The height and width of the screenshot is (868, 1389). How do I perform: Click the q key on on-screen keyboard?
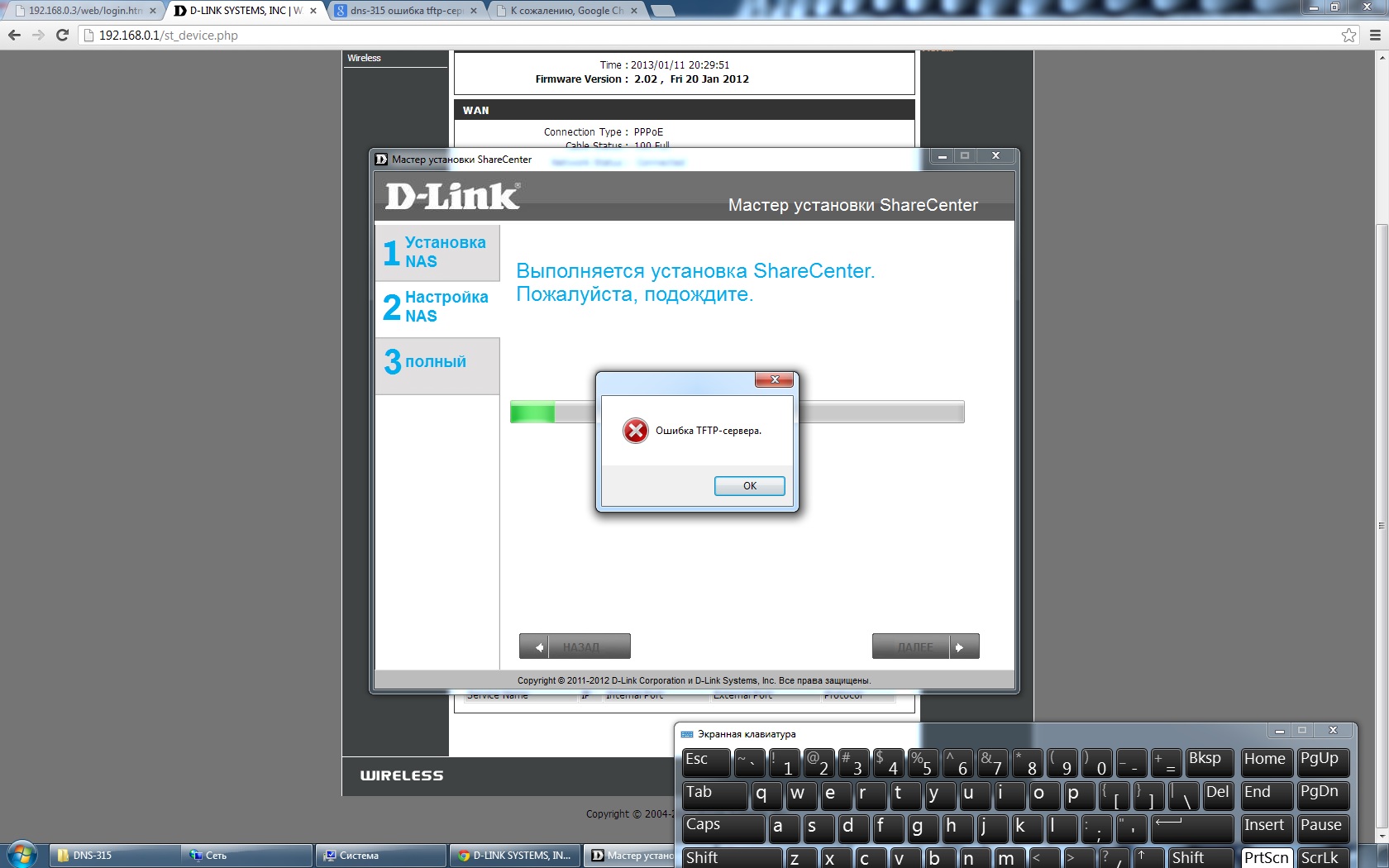(x=766, y=795)
